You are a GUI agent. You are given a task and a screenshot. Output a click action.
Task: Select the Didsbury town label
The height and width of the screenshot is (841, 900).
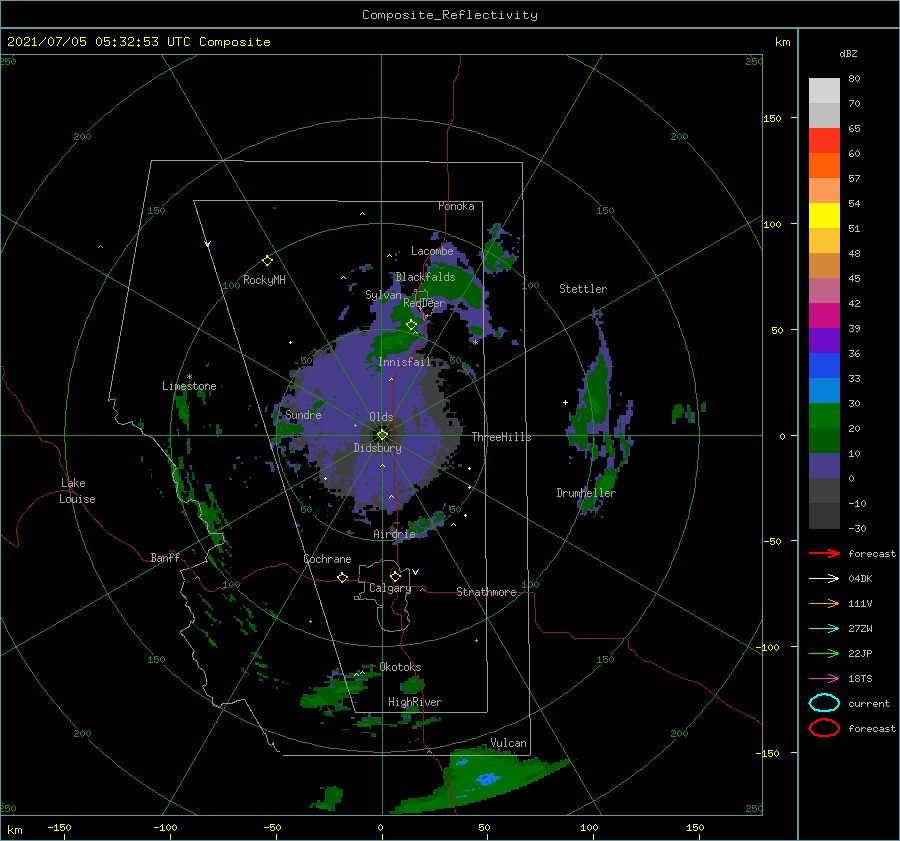click(x=377, y=448)
